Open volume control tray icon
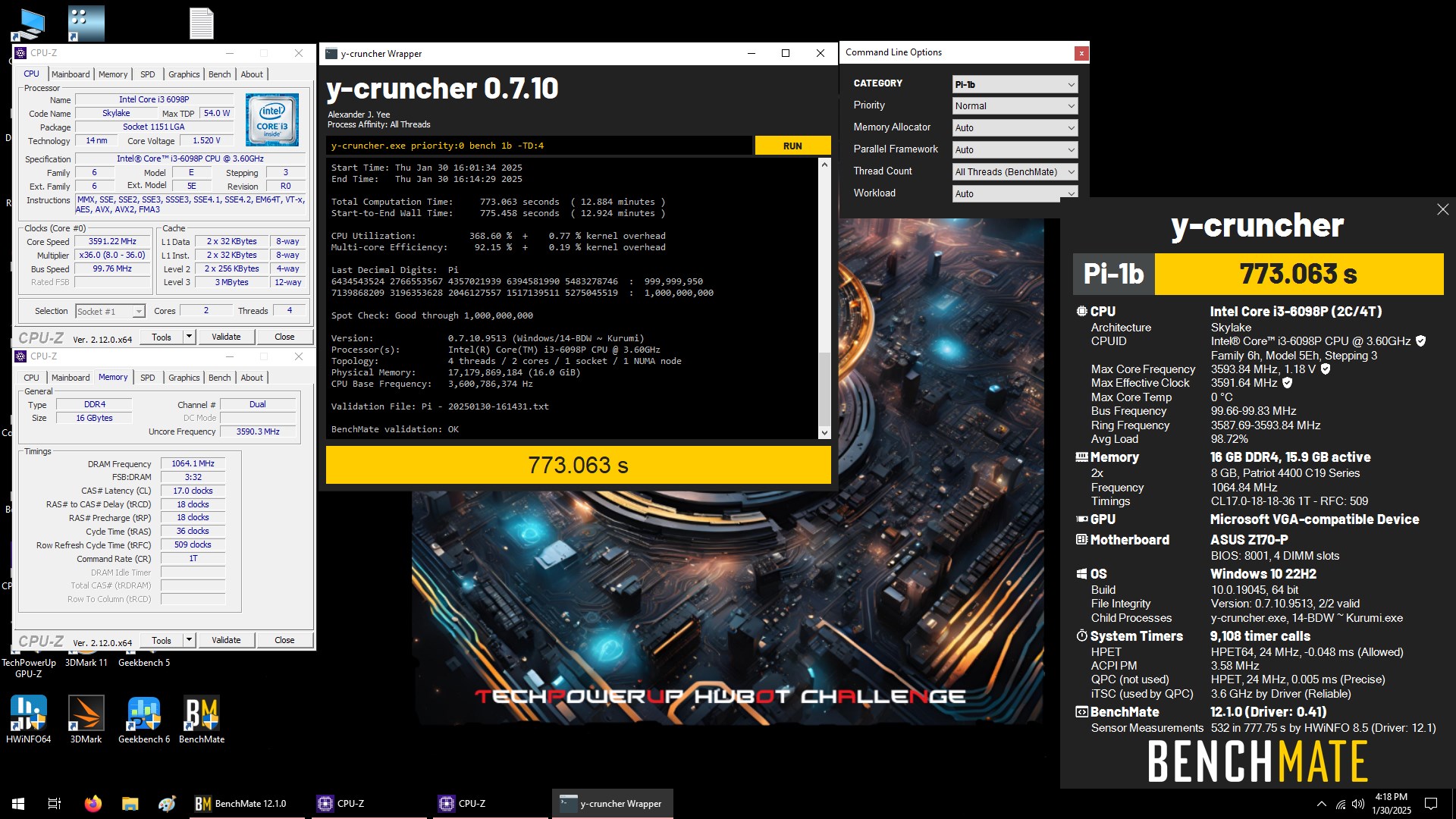The image size is (1456, 819). [x=1357, y=804]
